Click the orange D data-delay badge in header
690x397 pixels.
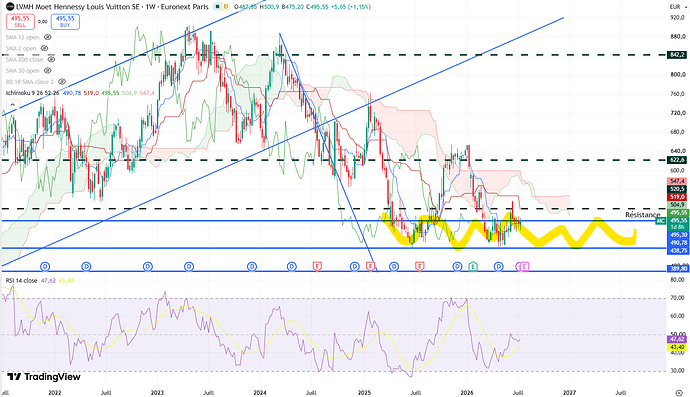pyautogui.click(x=226, y=7)
